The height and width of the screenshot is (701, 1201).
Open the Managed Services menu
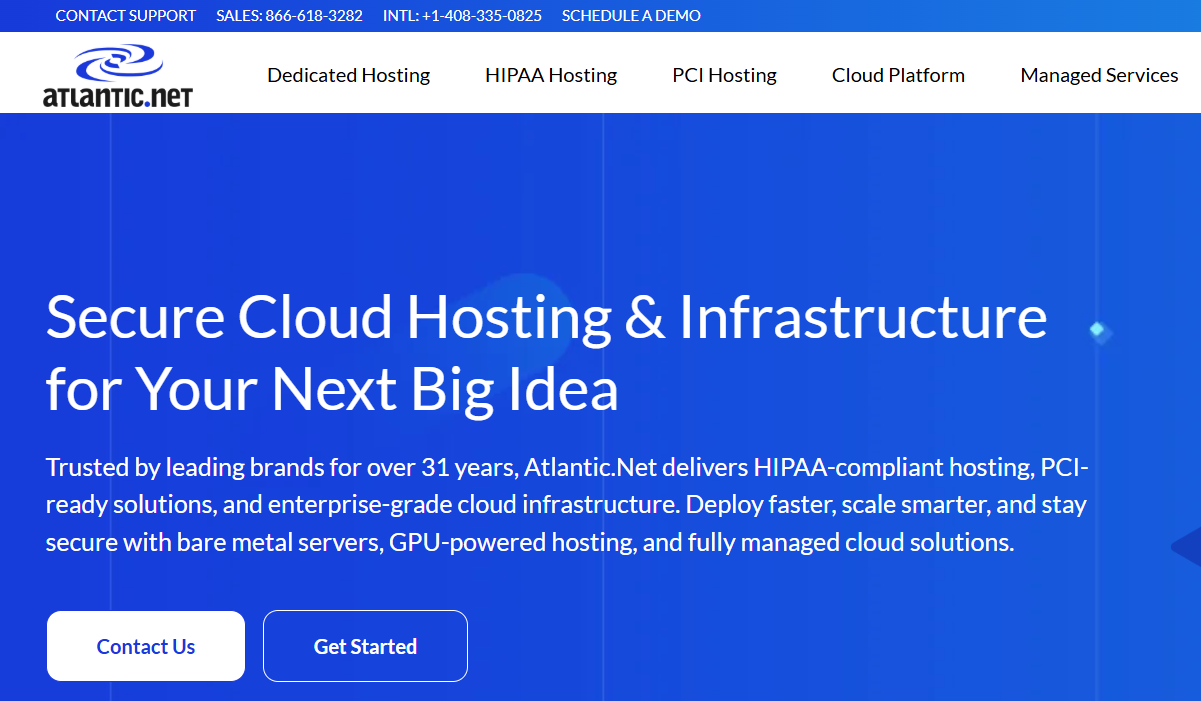tap(1099, 75)
